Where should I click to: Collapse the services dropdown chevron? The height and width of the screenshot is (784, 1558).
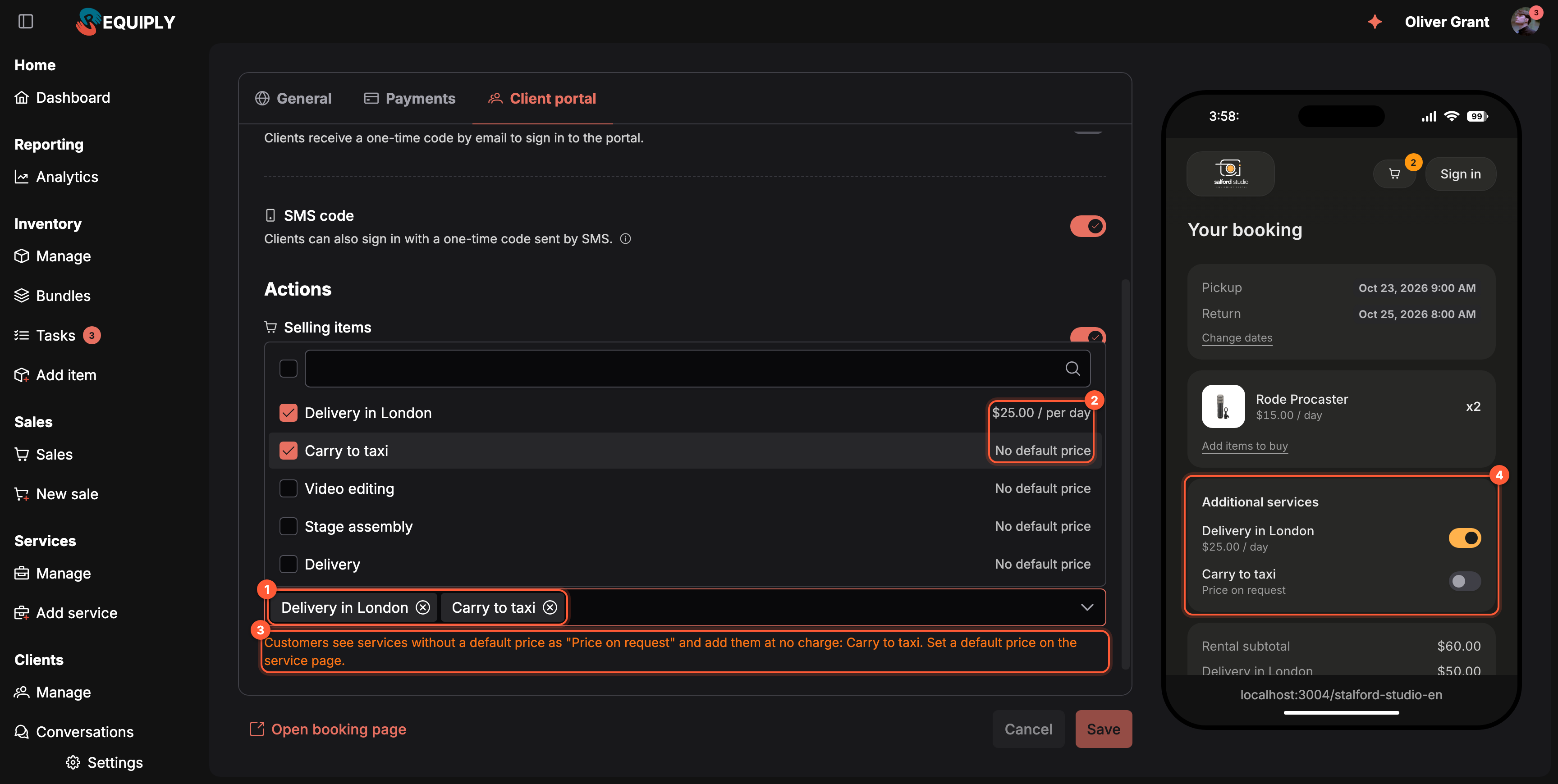point(1087,607)
